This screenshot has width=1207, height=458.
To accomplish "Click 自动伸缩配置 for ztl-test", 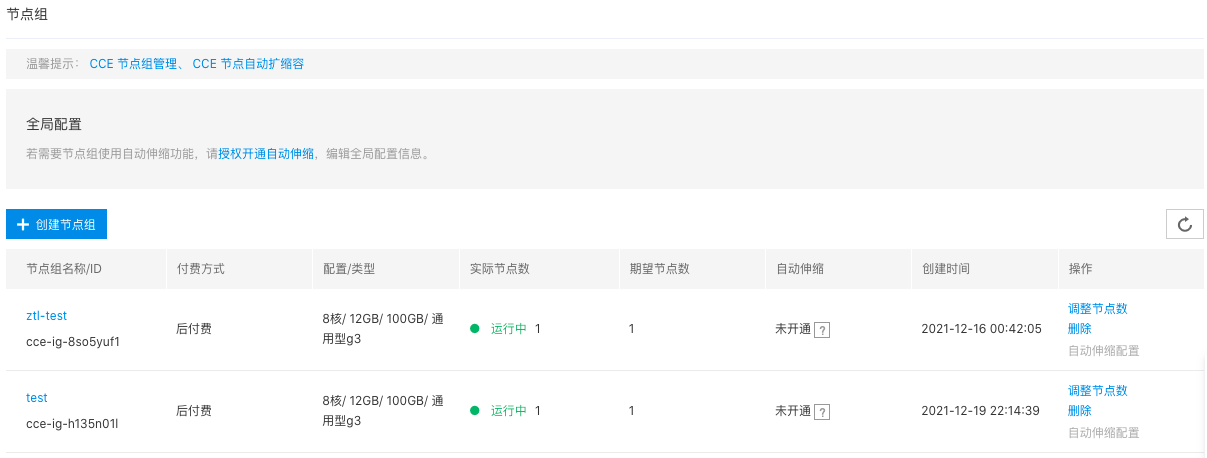I will (x=1103, y=351).
